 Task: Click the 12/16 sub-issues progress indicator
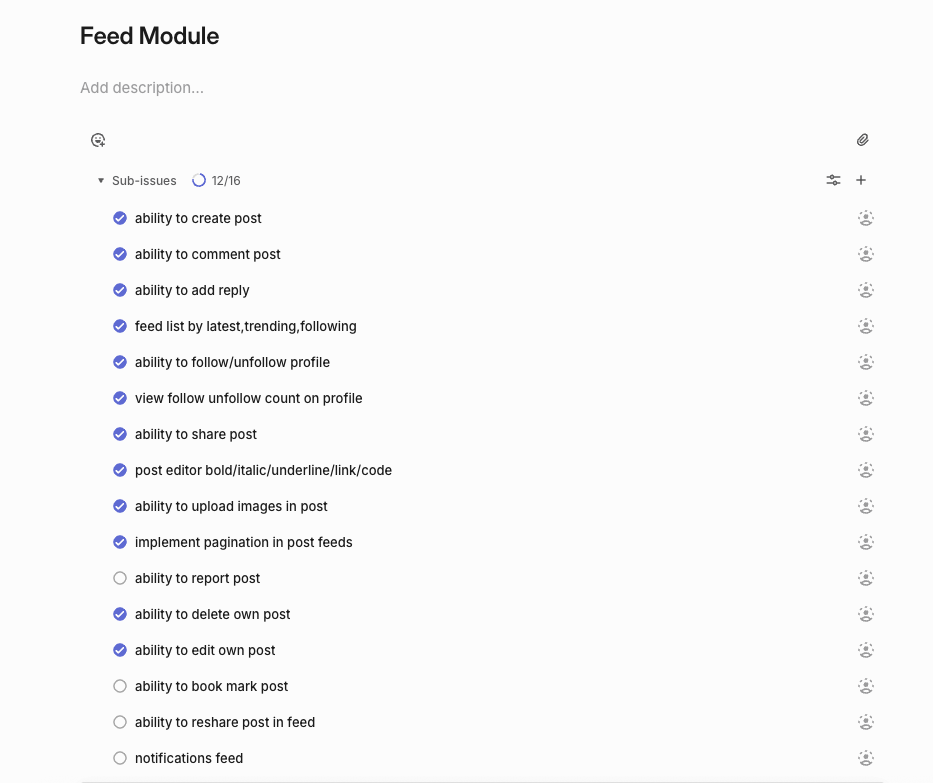tap(216, 181)
